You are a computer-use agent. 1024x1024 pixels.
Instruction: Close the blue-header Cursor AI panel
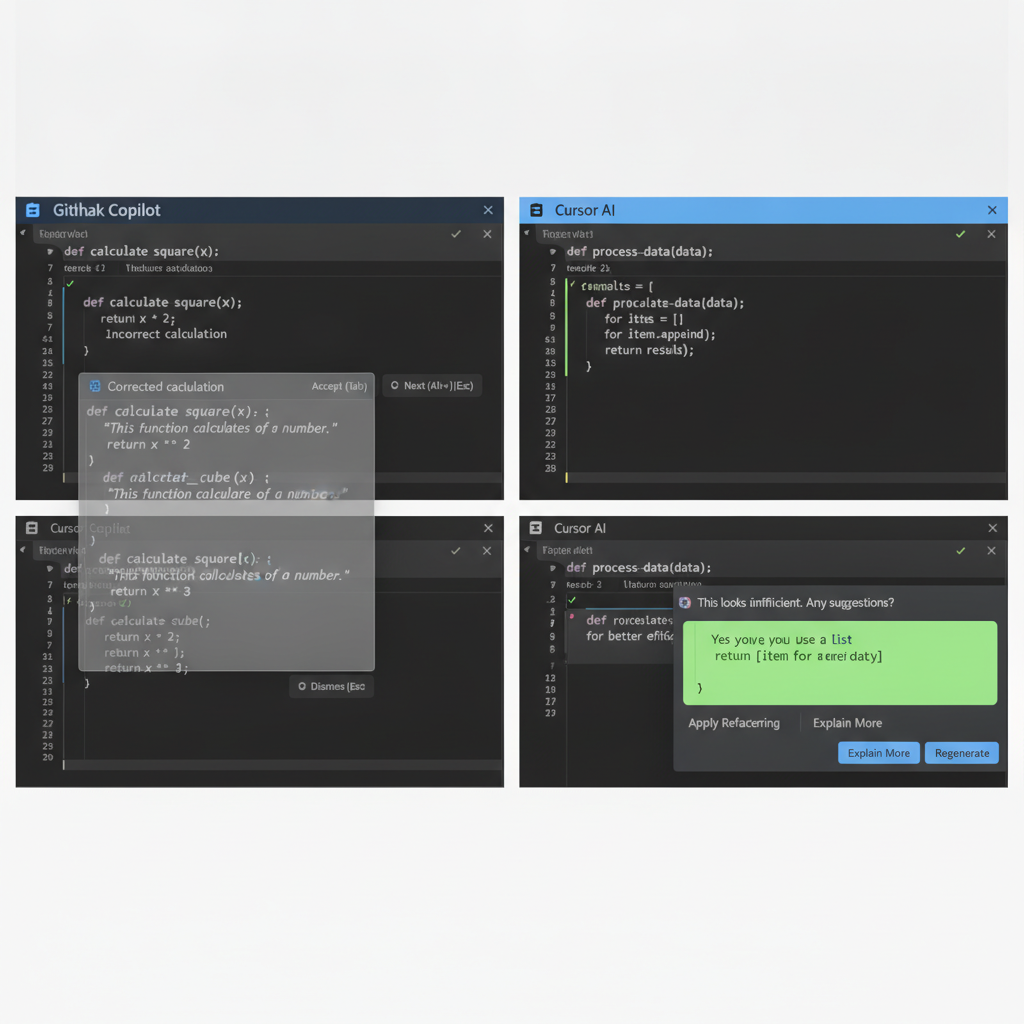click(x=992, y=210)
